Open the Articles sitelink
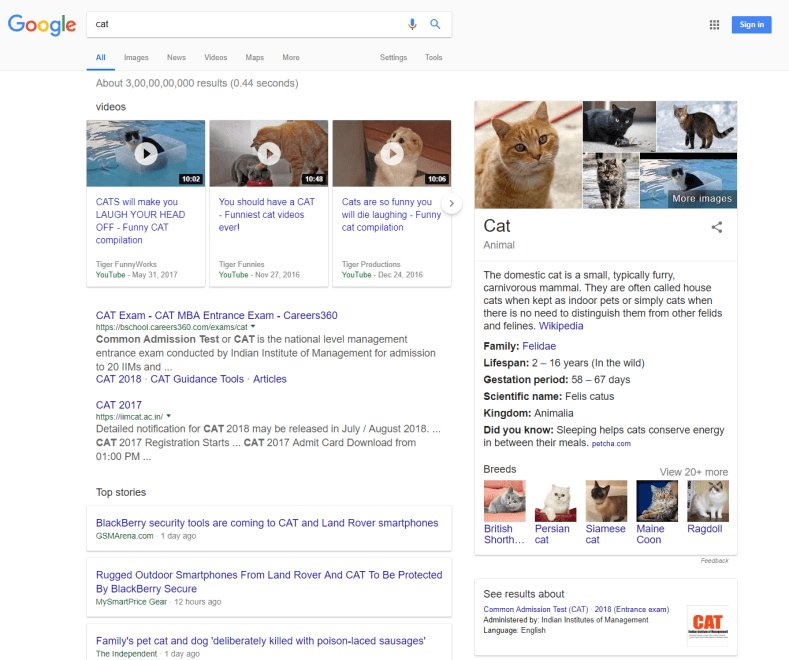 (270, 379)
